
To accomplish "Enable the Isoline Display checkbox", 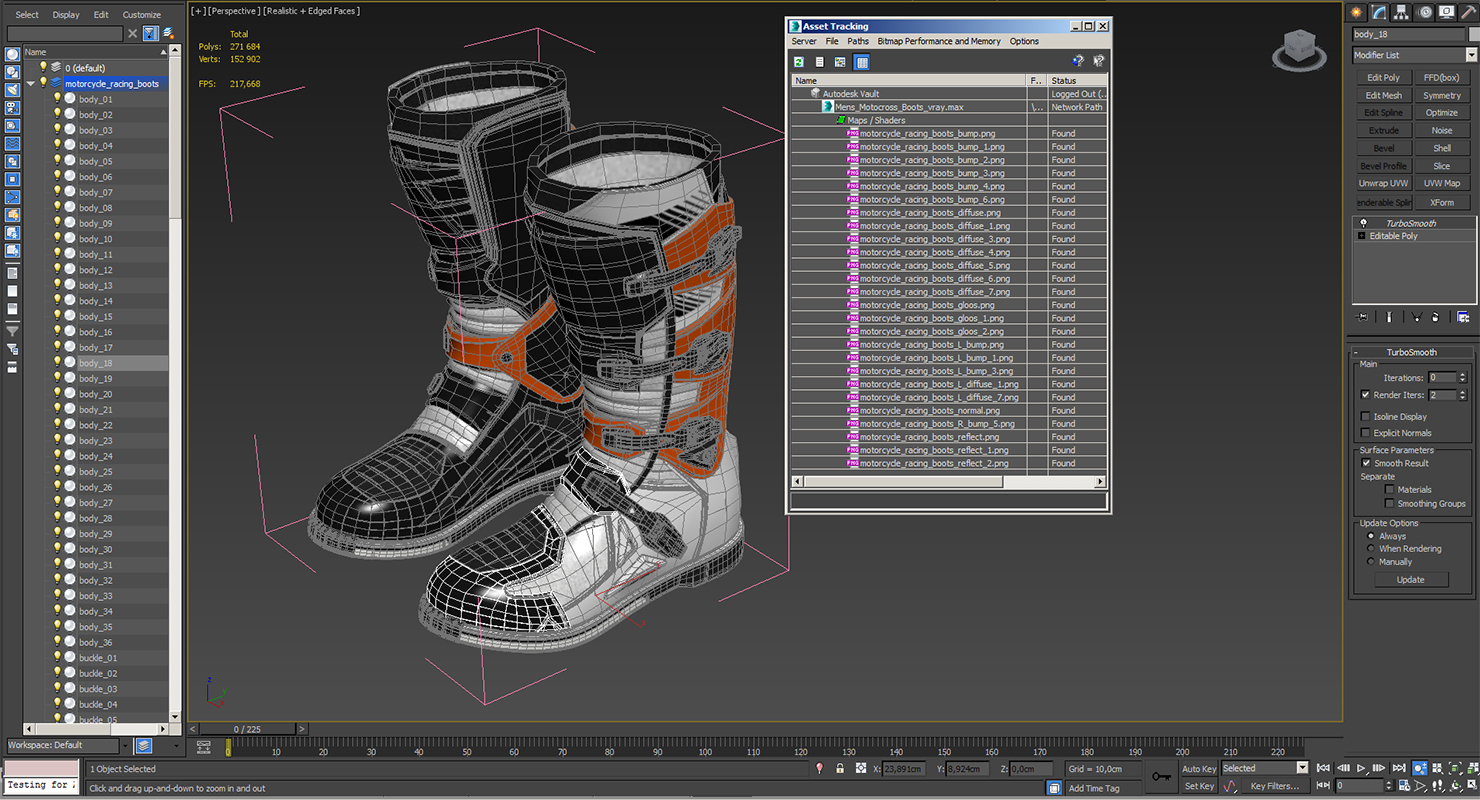I will 1365,417.
